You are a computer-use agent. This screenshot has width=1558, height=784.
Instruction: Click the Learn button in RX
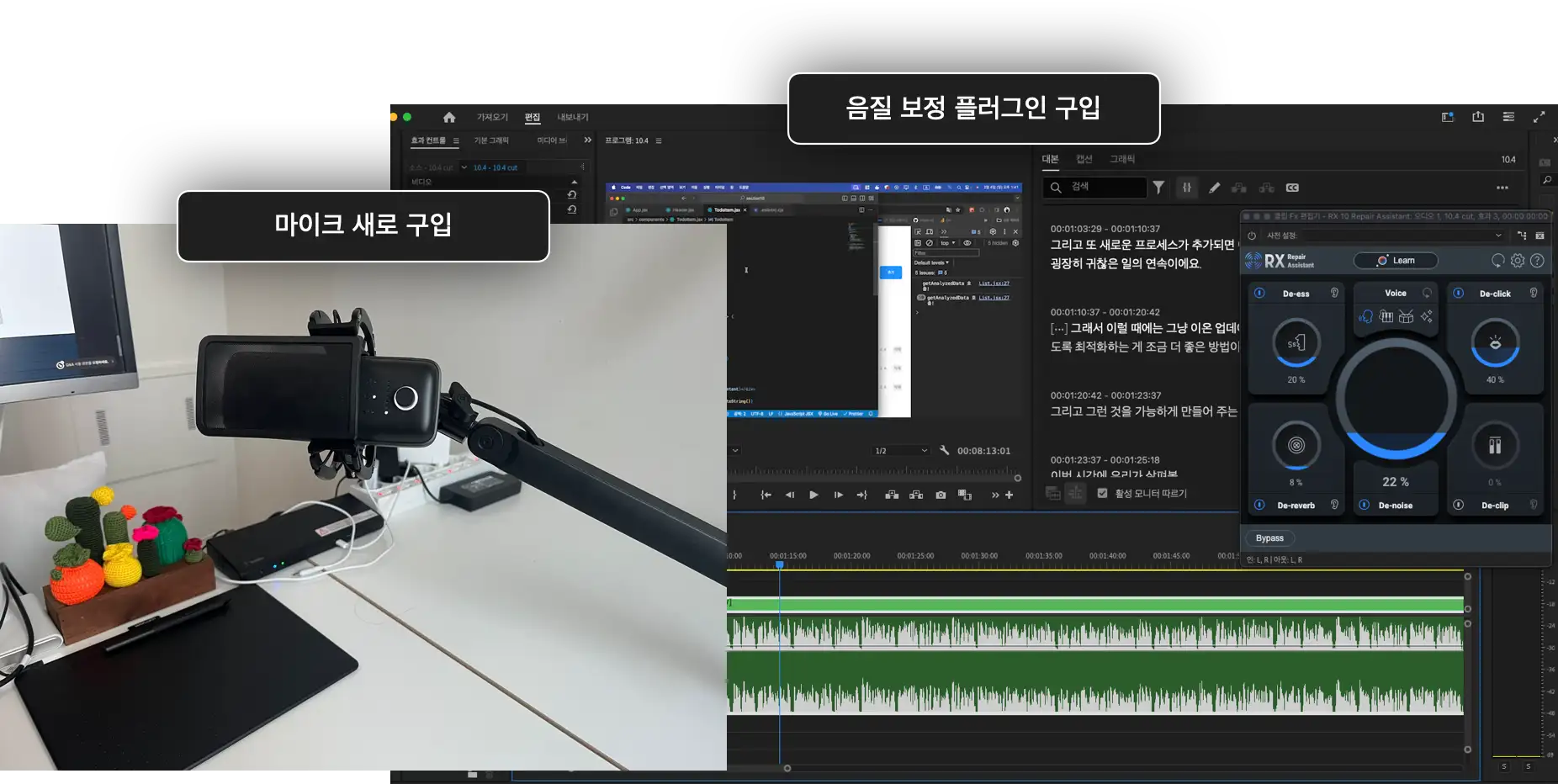tap(1395, 261)
